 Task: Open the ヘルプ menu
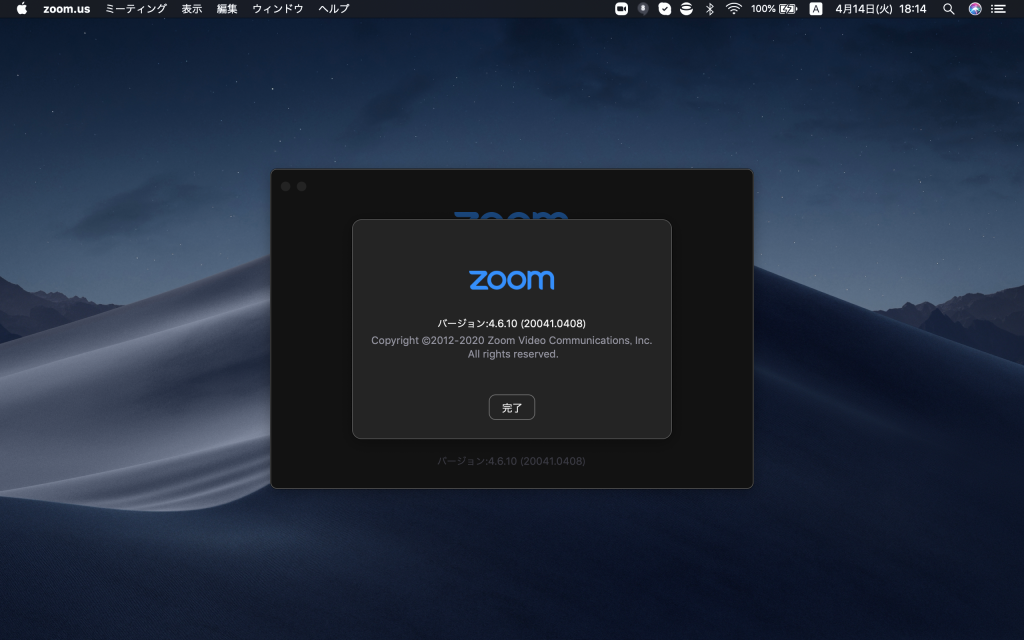pyautogui.click(x=334, y=8)
